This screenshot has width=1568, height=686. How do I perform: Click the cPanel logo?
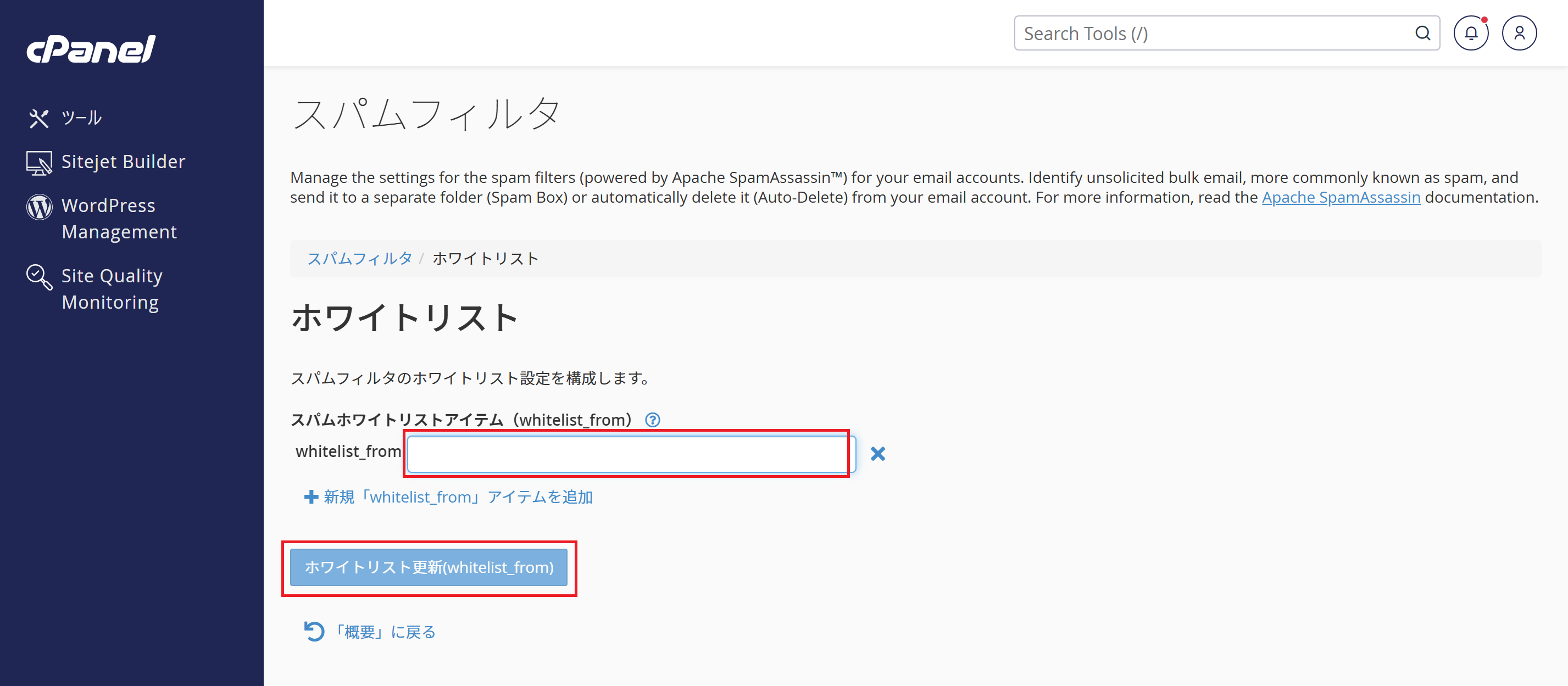(x=91, y=49)
